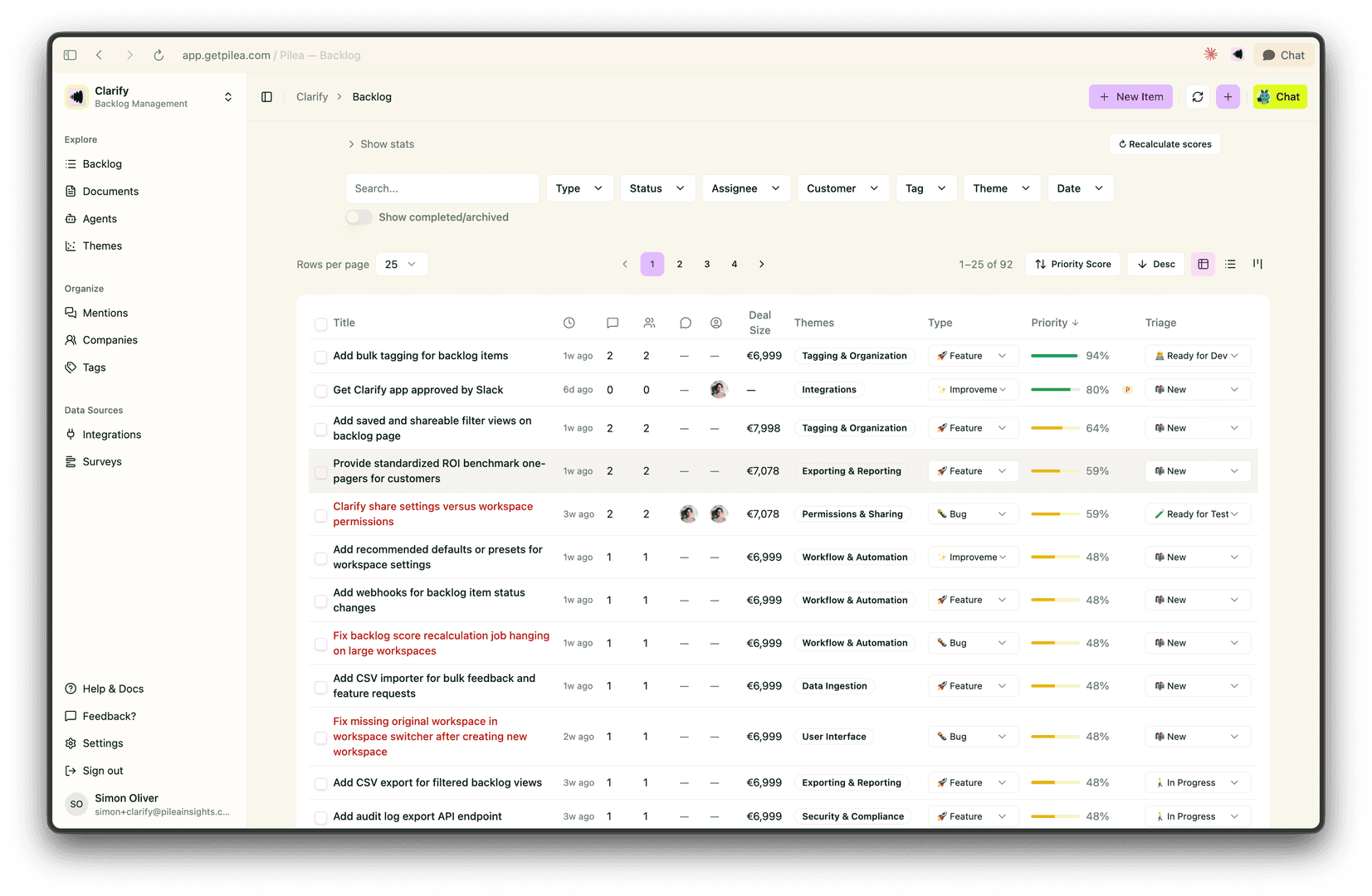1372x896 pixels.
Task: Reload the page in browser toolbar
Action: click(x=159, y=55)
